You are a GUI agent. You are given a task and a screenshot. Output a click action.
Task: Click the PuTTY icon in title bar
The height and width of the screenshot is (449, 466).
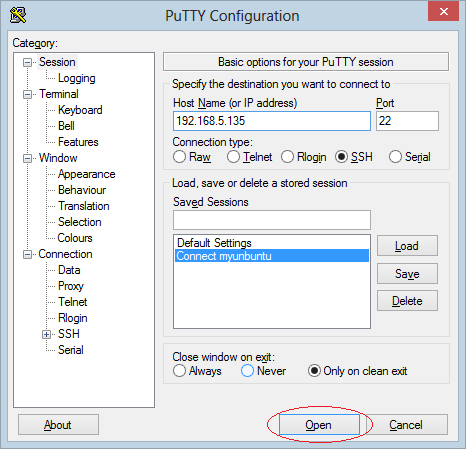click(18, 15)
